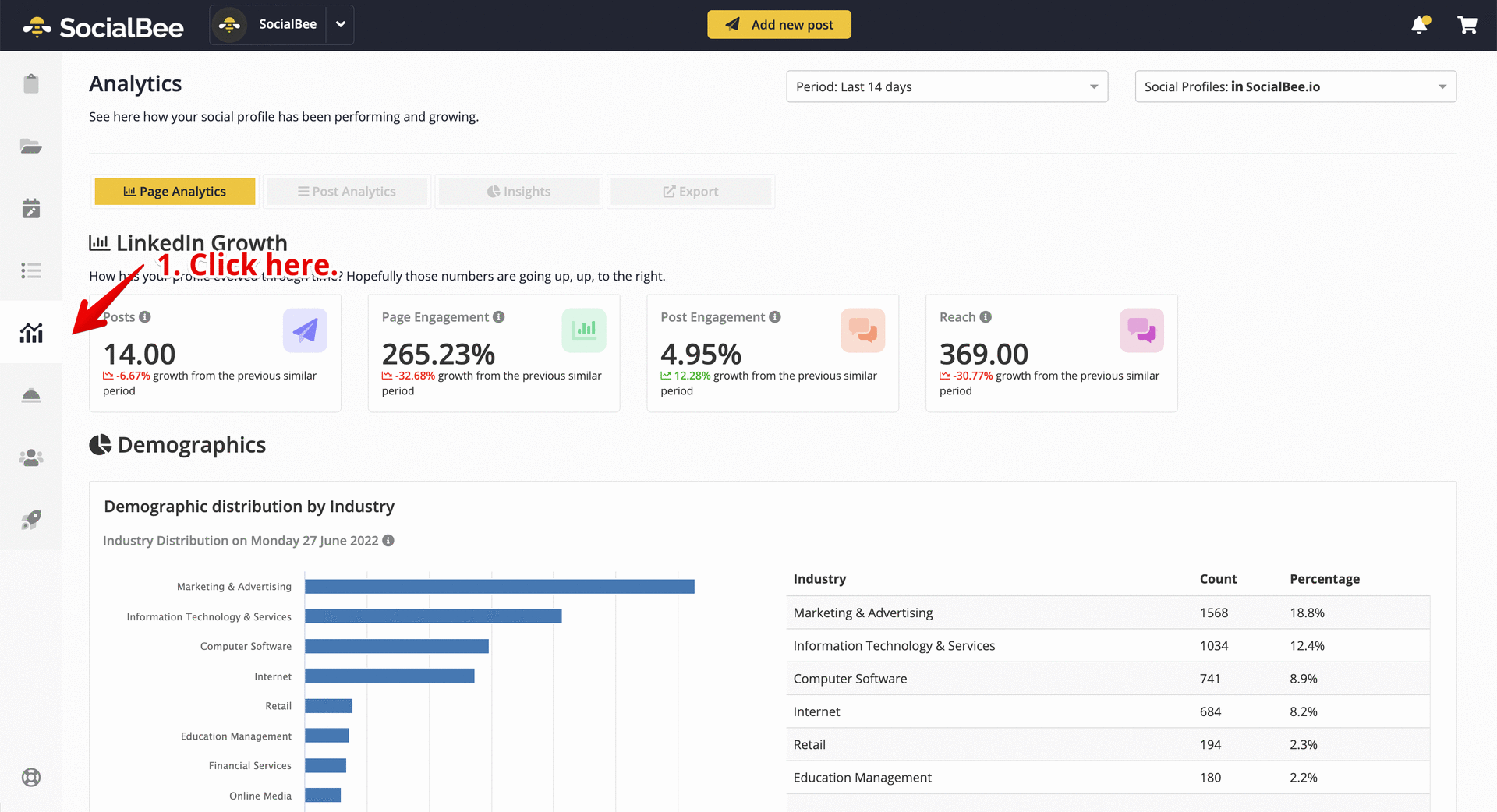Click the Post Engagement info icon
Image resolution: width=1497 pixels, height=812 pixels.
(775, 317)
